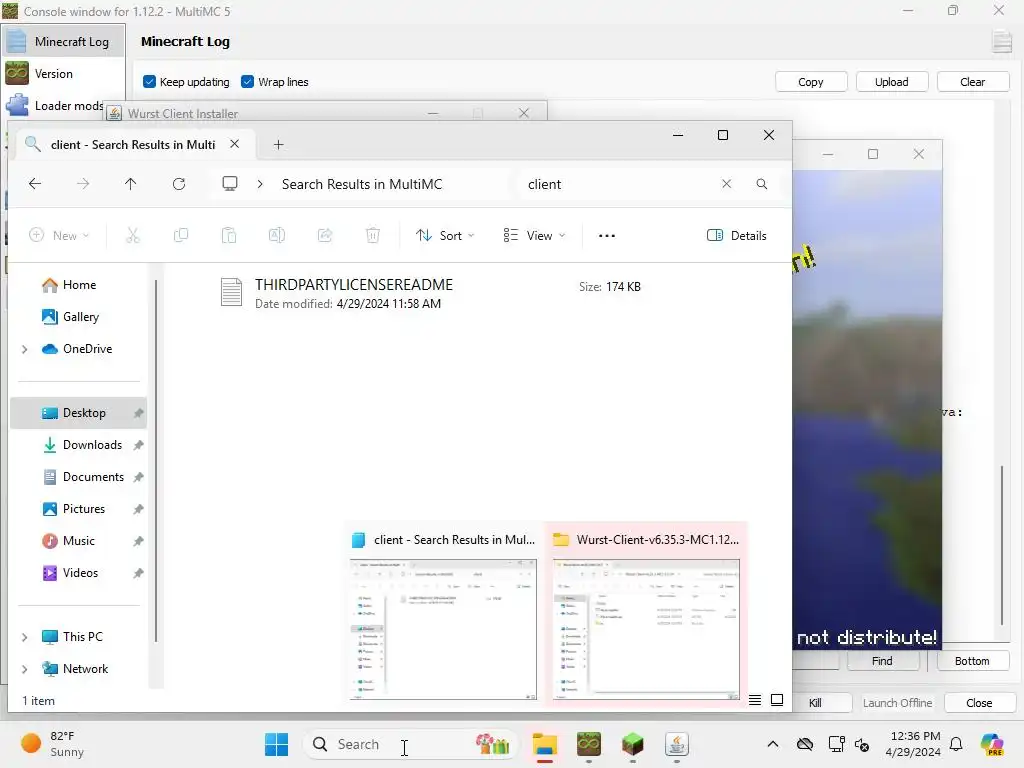Expand the This PC tree node

[25, 637]
